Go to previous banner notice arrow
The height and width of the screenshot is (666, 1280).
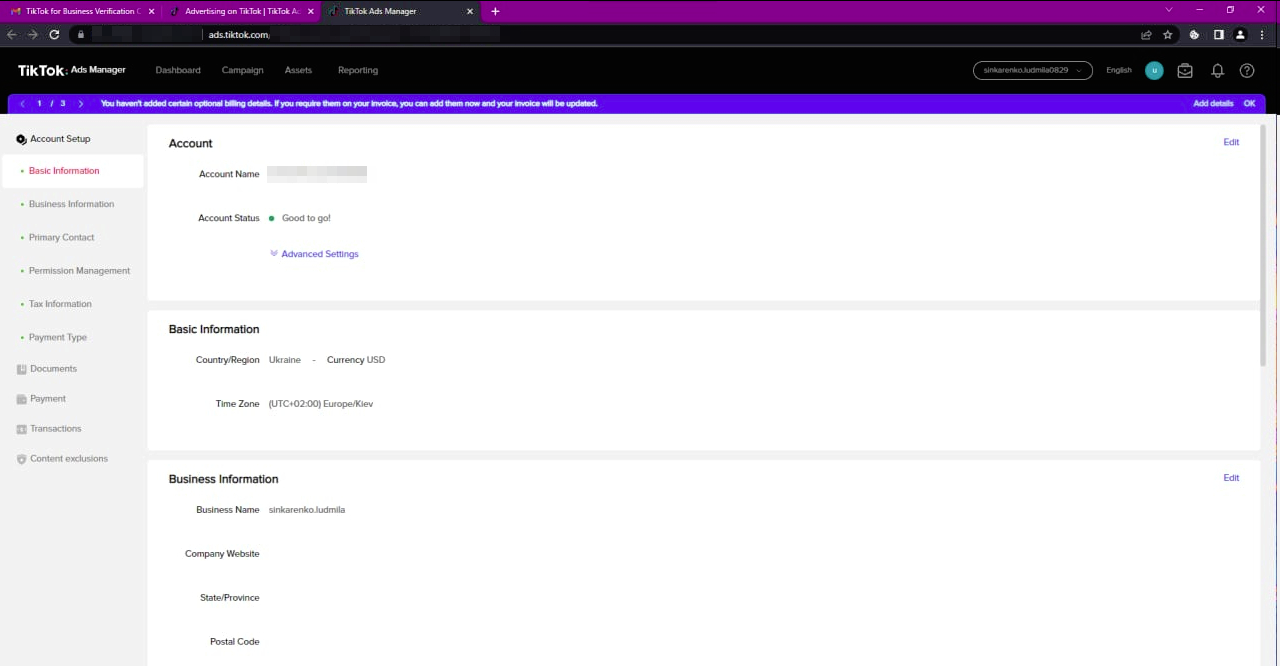click(22, 104)
